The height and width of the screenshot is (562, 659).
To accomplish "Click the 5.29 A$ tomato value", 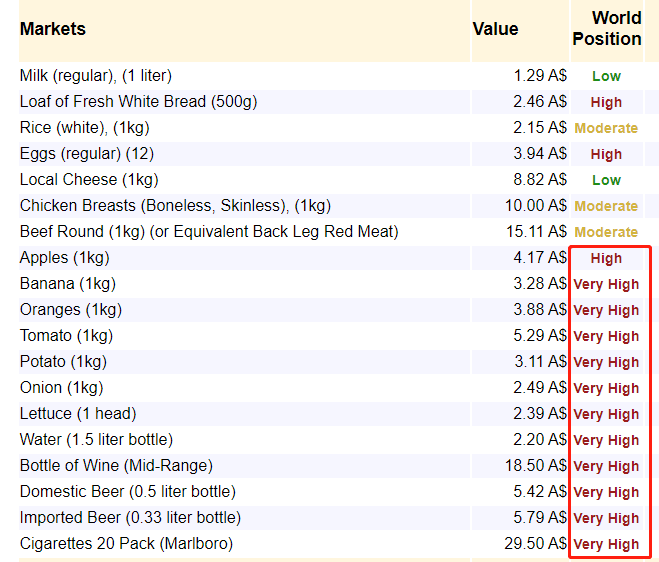I will 540,336.
